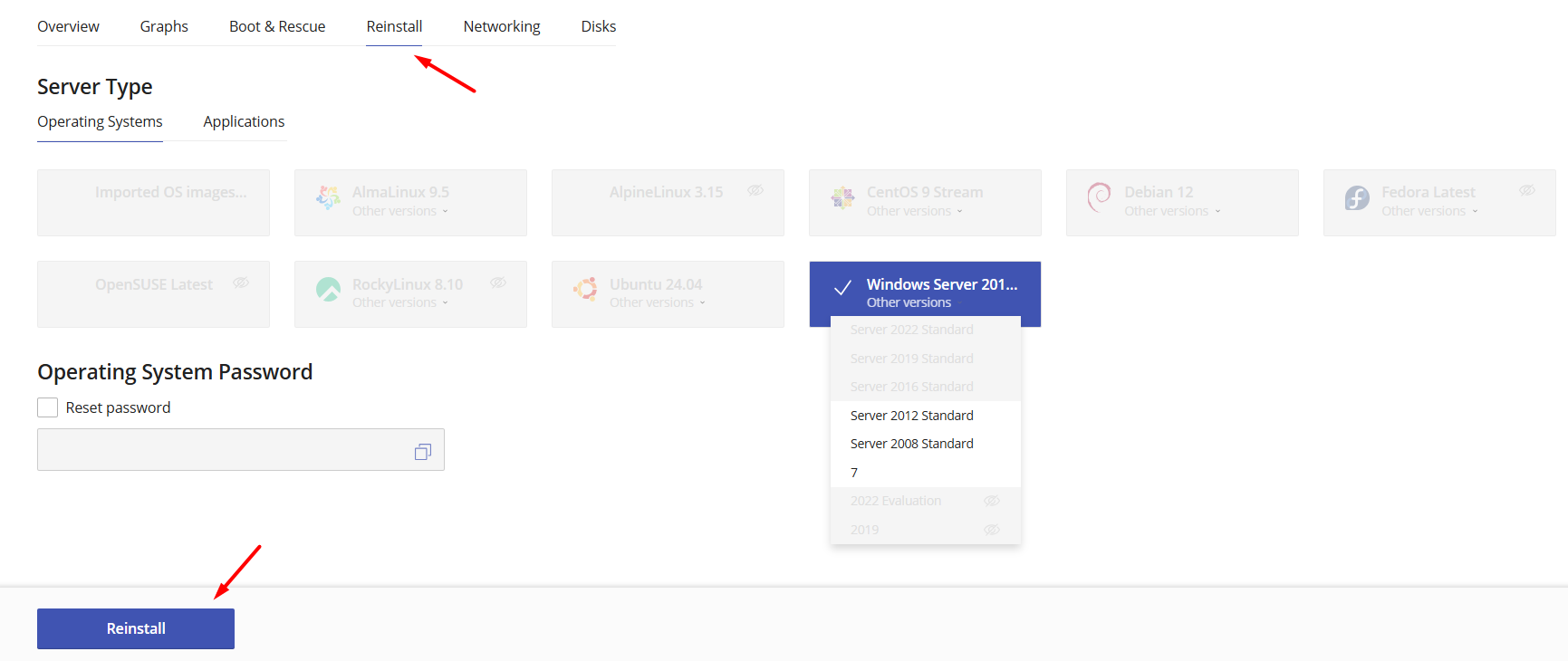The width and height of the screenshot is (1568, 661).
Task: Open Other versions under Ubuntu 24.04
Action: [x=657, y=302]
